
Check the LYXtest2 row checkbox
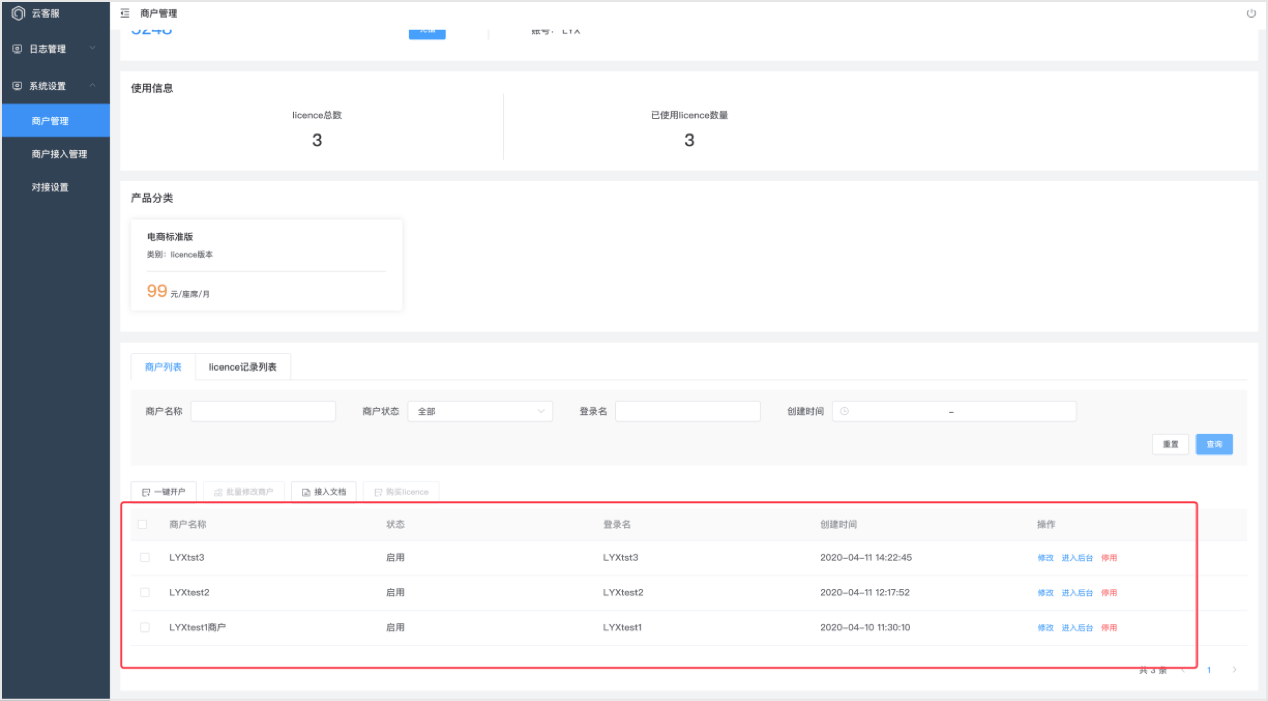click(144, 592)
